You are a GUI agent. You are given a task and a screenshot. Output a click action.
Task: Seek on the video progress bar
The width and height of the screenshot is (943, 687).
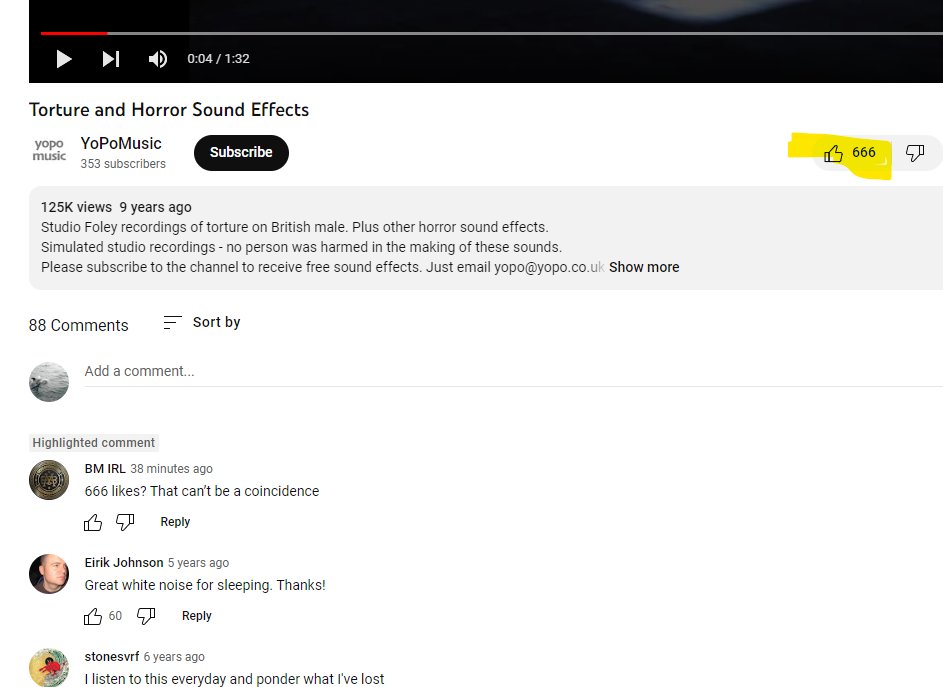click(491, 33)
